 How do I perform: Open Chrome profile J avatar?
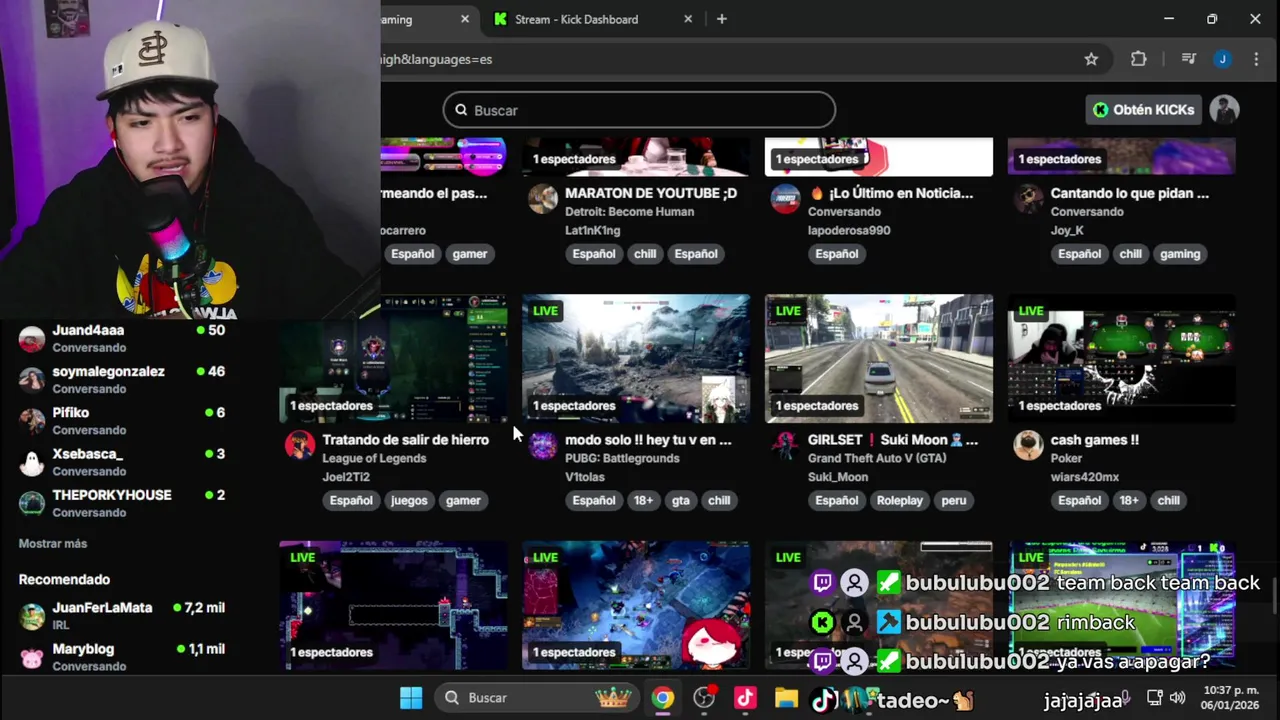1222,59
